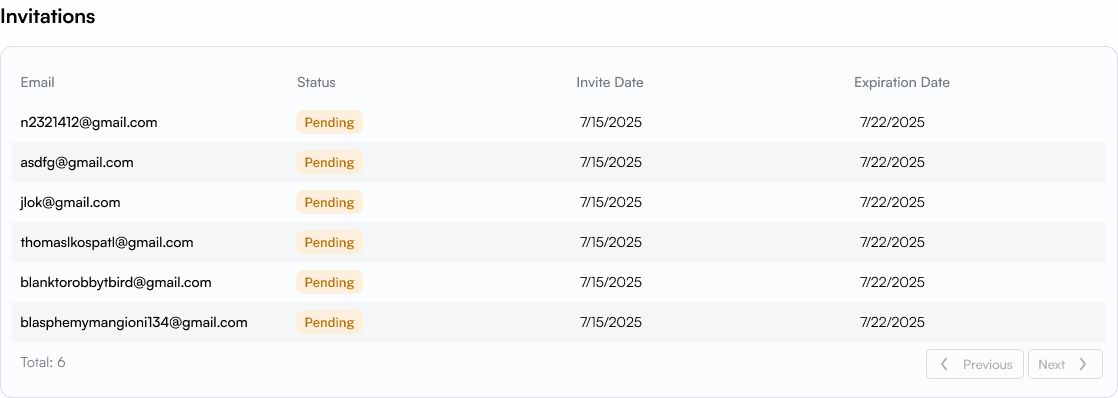The width and height of the screenshot is (1118, 398).
Task: Go to the Next page
Action: coord(1065,364)
